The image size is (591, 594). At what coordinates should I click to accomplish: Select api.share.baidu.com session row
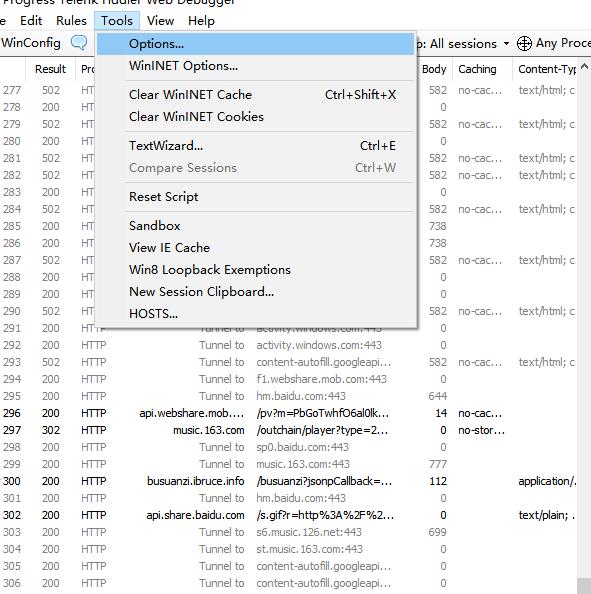pyautogui.click(x=288, y=515)
